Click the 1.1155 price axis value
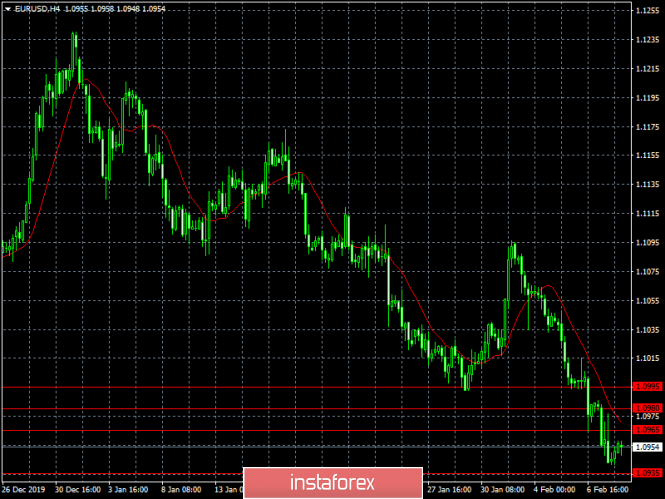The width and height of the screenshot is (665, 499). point(648,156)
